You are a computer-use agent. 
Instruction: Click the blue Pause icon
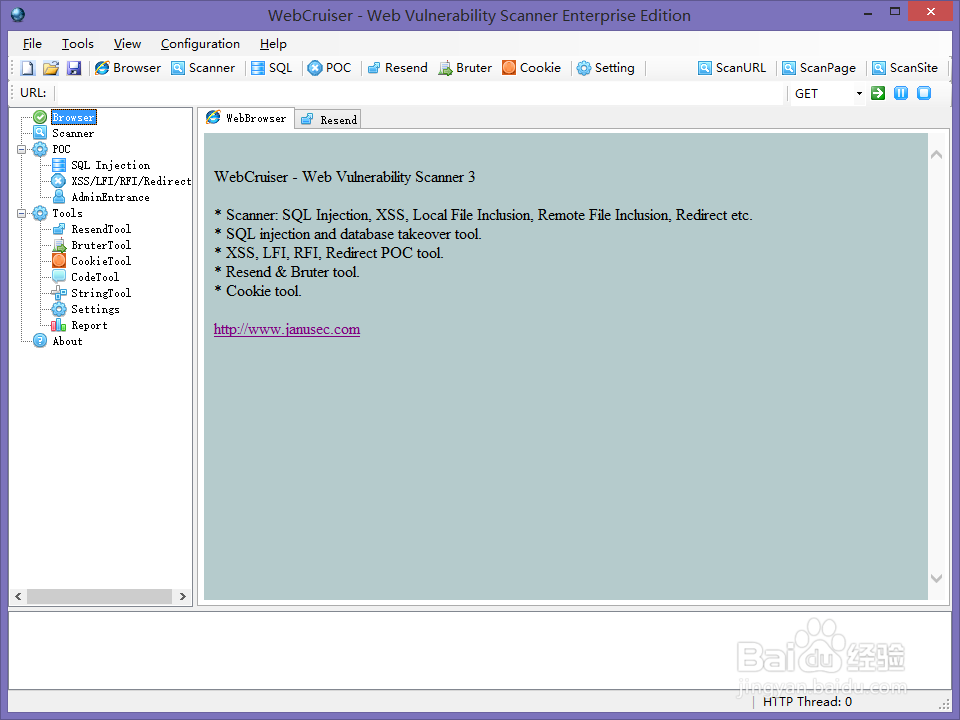click(x=901, y=93)
